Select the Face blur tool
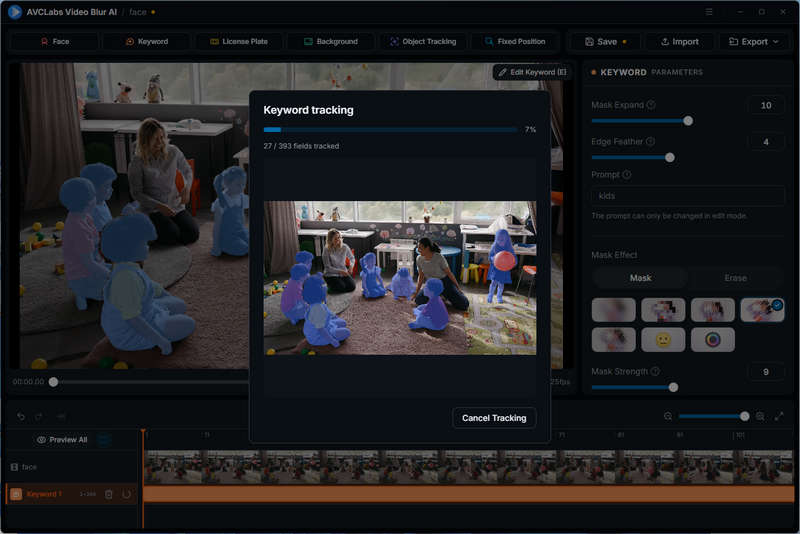Image resolution: width=800 pixels, height=534 pixels. point(55,41)
